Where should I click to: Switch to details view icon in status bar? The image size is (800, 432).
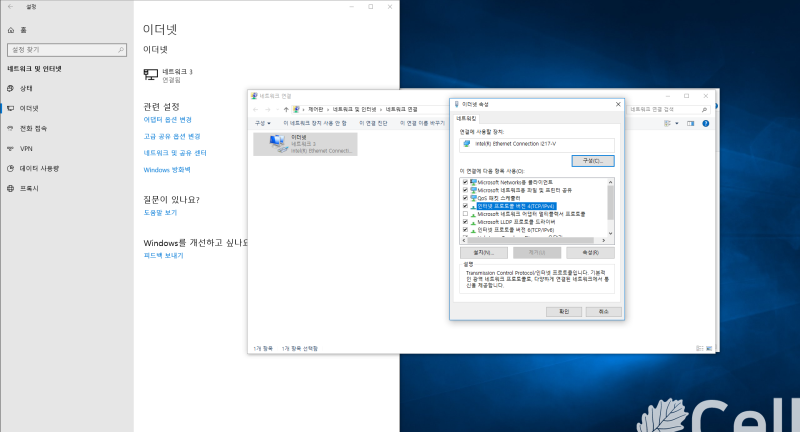tap(699, 348)
